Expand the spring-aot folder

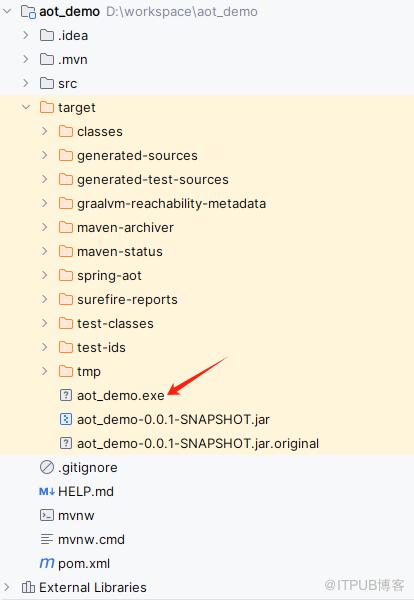[x=45, y=275]
